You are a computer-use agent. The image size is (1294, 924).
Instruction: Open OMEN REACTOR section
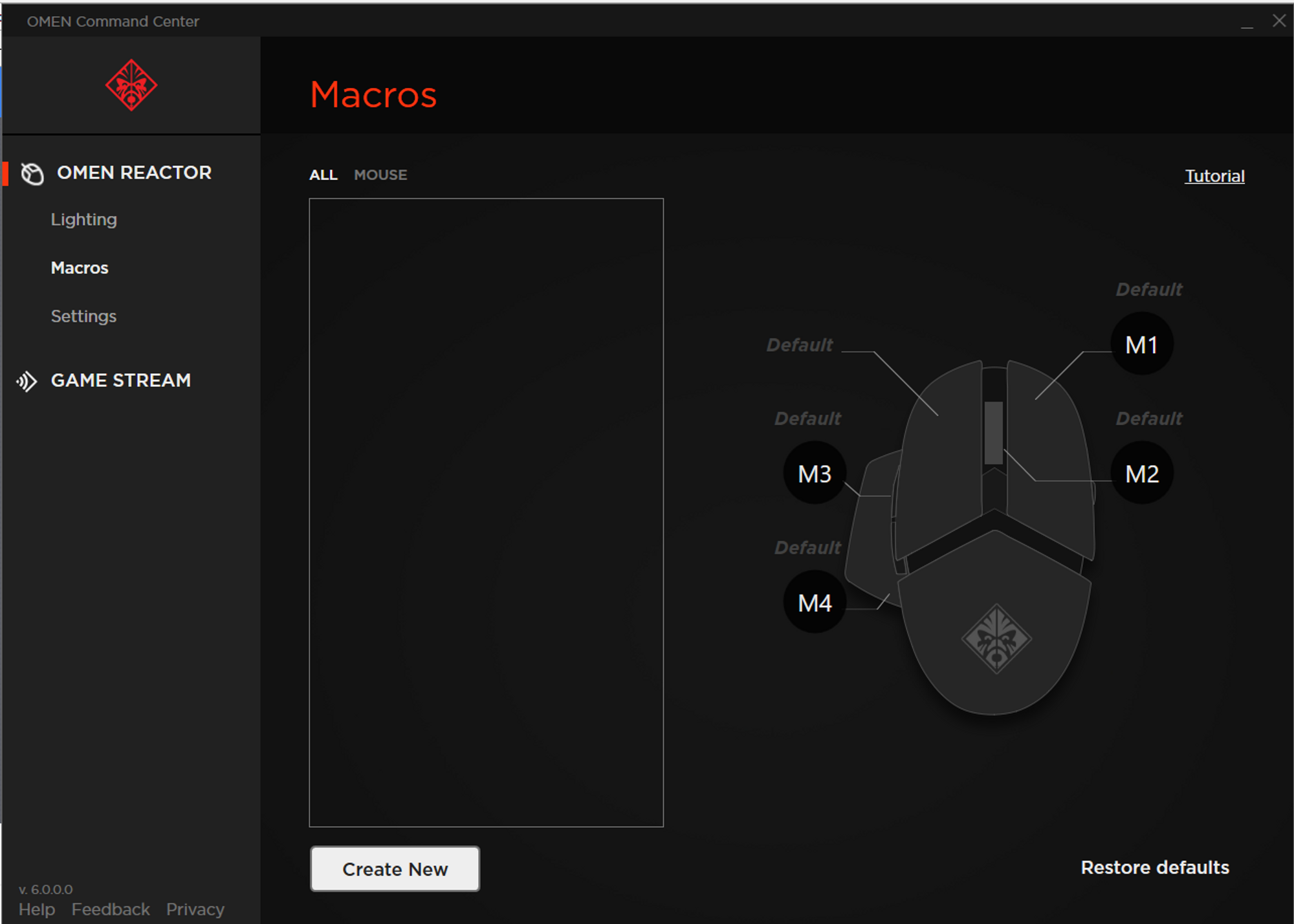[134, 173]
